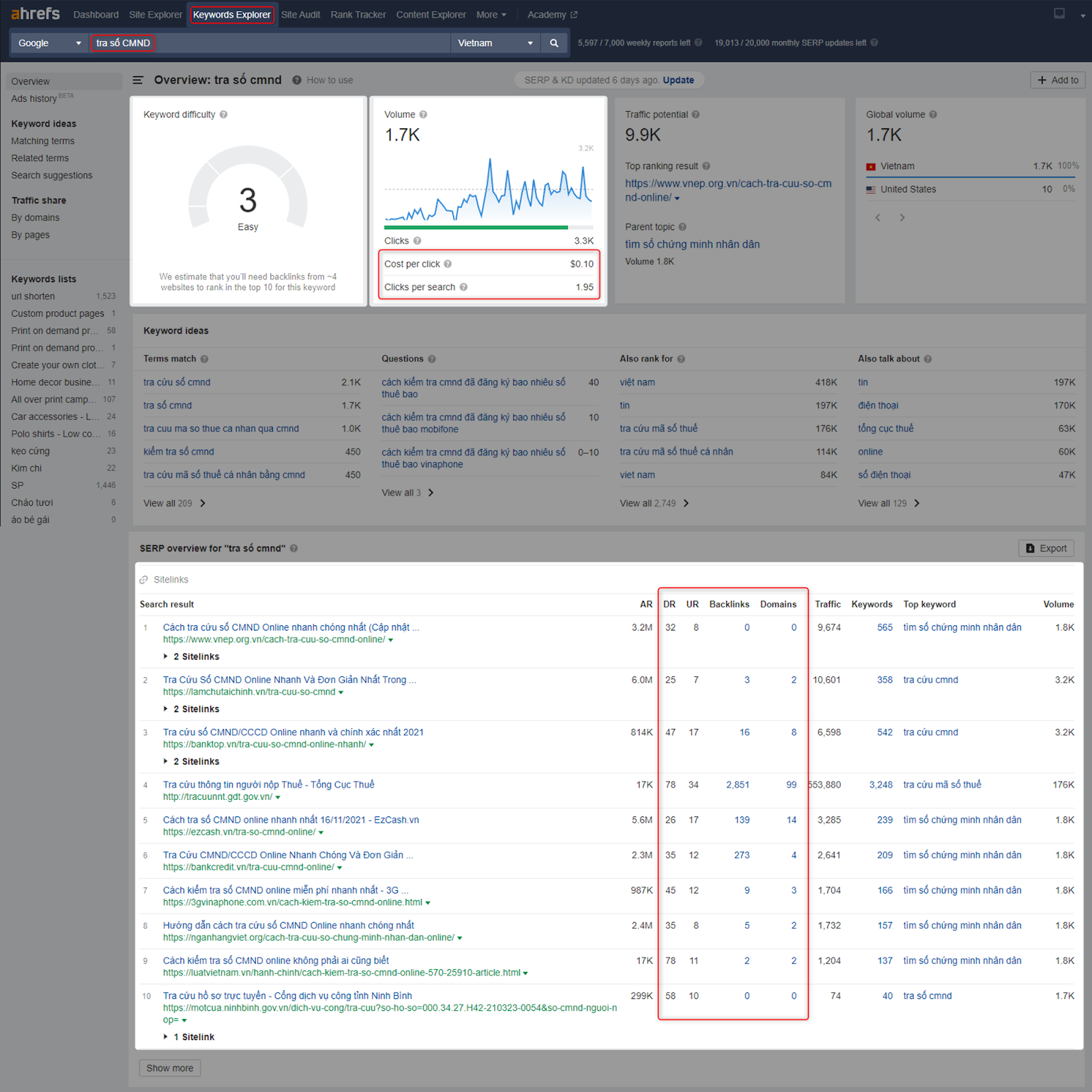Image resolution: width=1092 pixels, height=1092 pixels.
Task: Click the keyword search input field
Action: pos(270,43)
